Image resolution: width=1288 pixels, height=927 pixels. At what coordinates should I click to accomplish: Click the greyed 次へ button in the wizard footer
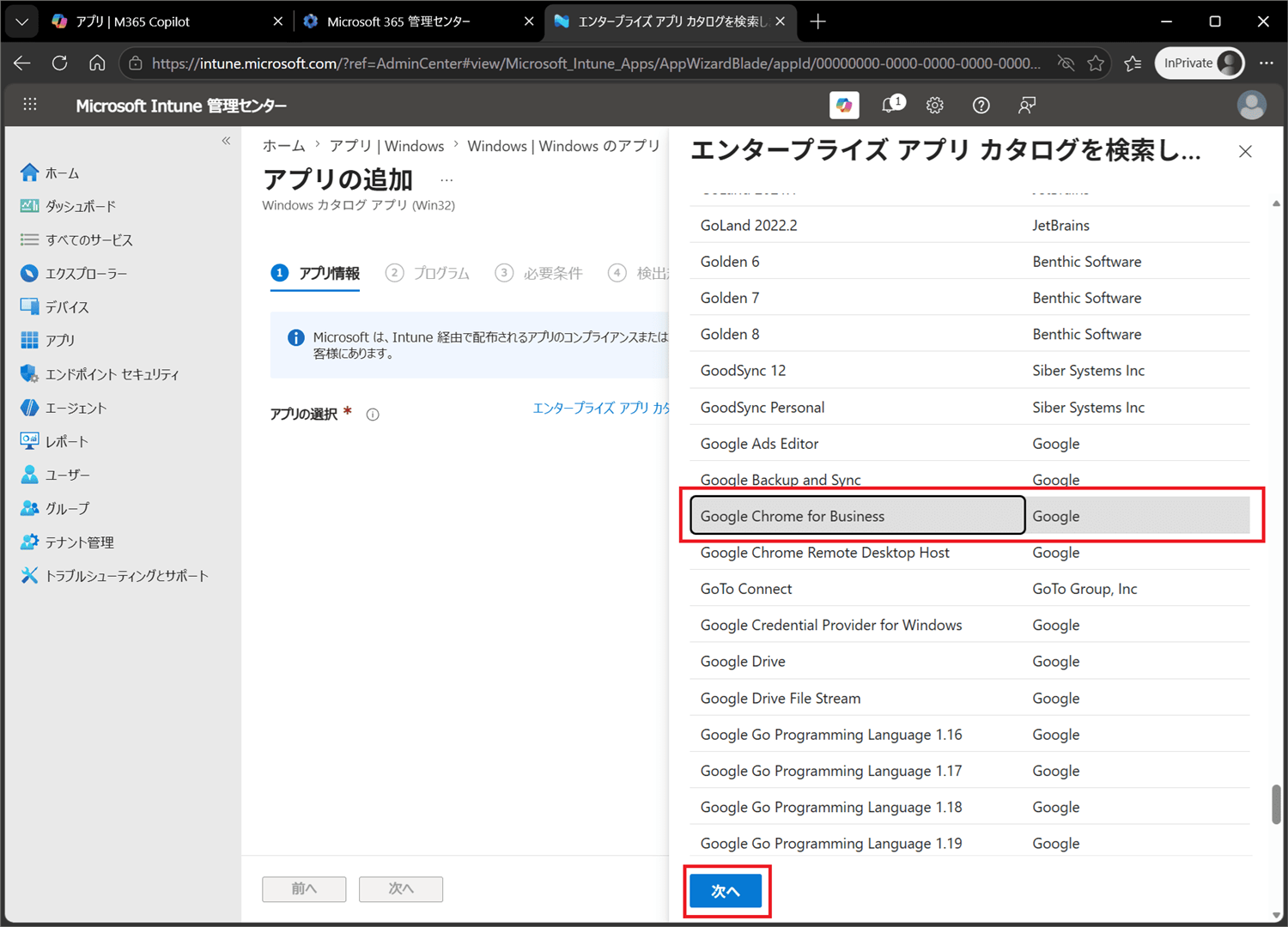(x=401, y=888)
